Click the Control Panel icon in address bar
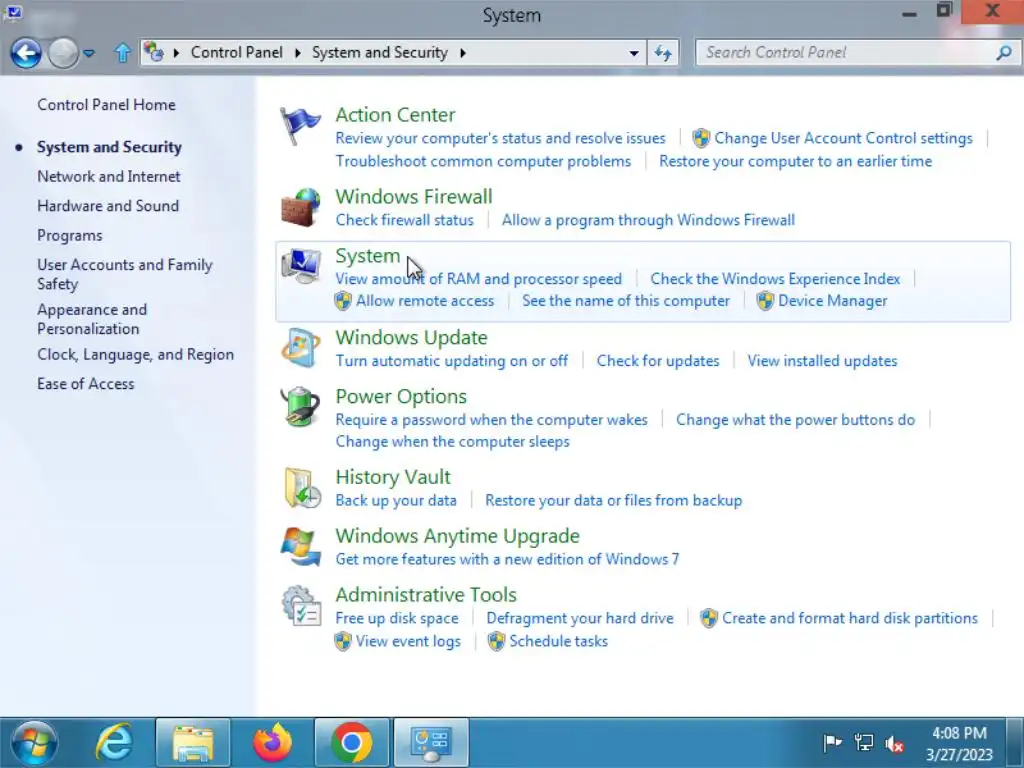This screenshot has width=1024, height=768. (x=153, y=52)
